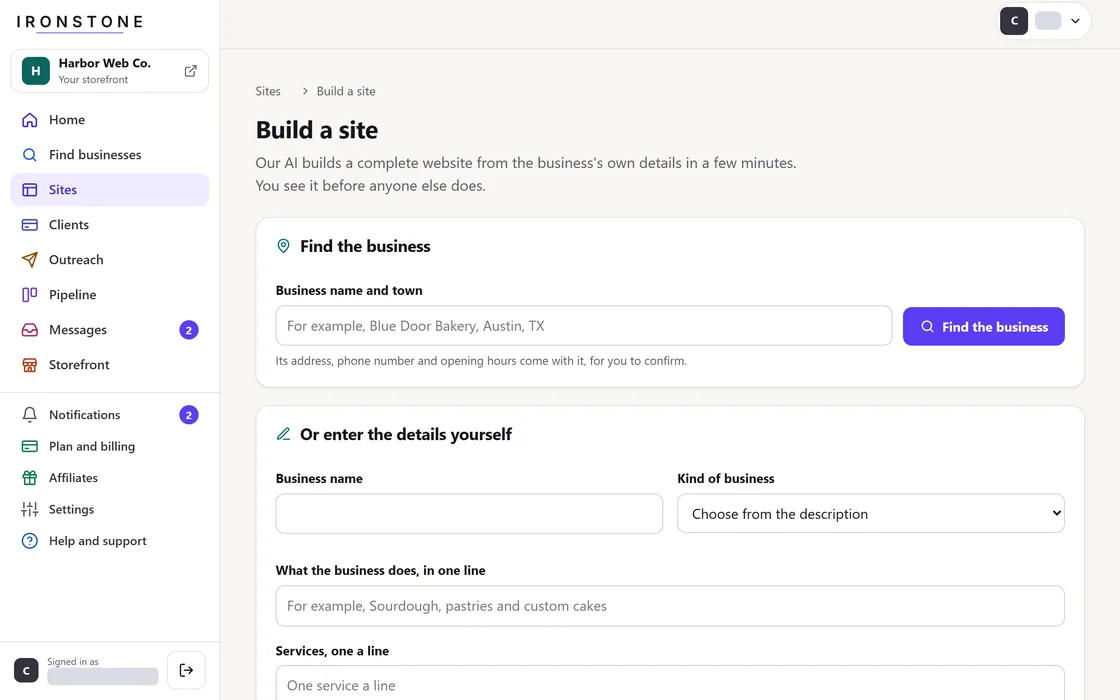This screenshot has width=1120, height=700.
Task: Click the Storefront shop icon
Action: coord(29,365)
